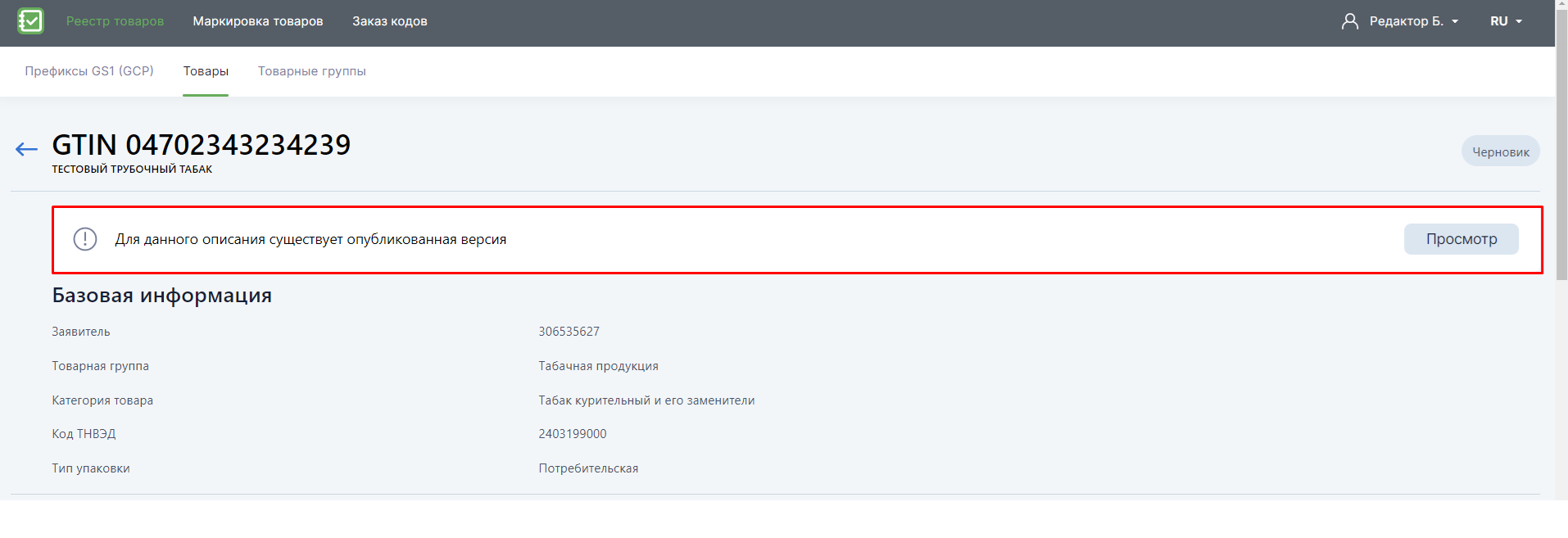Switch to Товары tab
Viewport: 1568px width, 538px height.
click(x=206, y=71)
